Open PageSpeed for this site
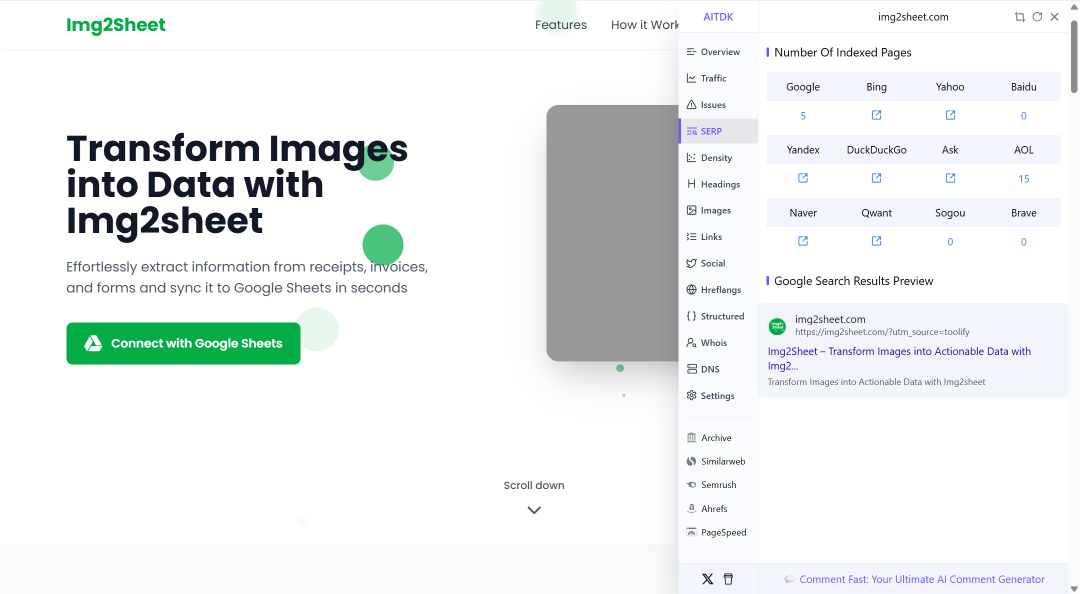Image resolution: width=1080 pixels, height=594 pixels. pos(718,532)
